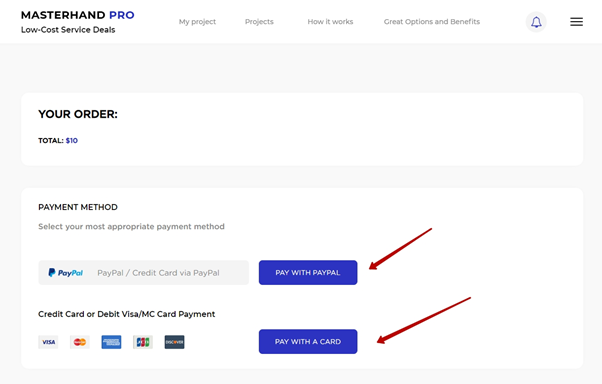This screenshot has width=602, height=384.
Task: Select the Visa card icon
Action: point(48,342)
